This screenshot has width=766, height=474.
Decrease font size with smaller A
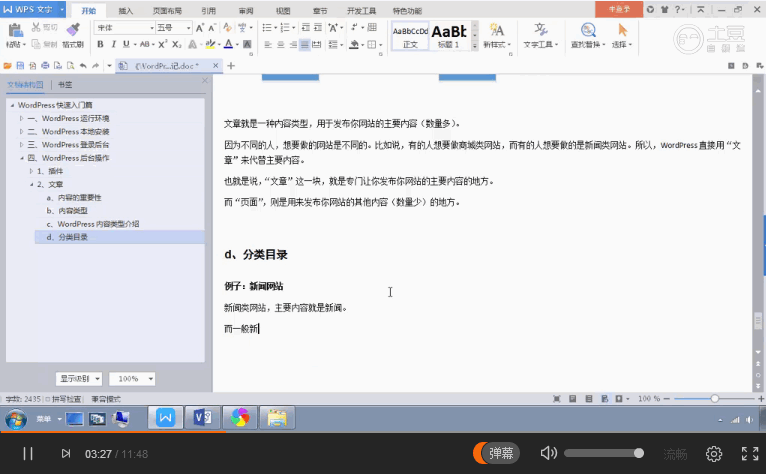click(x=212, y=28)
